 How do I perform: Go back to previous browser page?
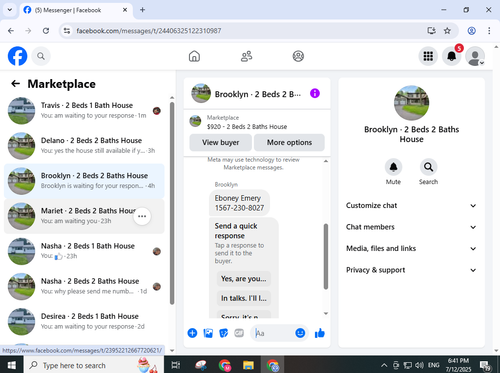pyautogui.click(x=11, y=31)
